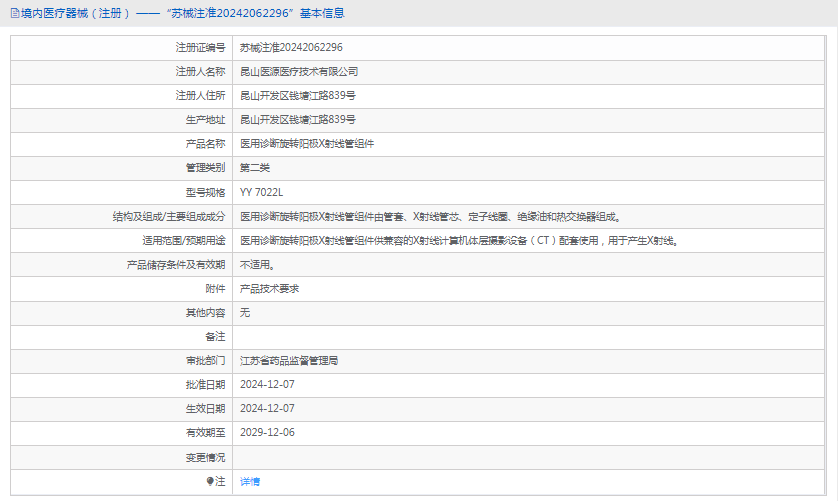Click the 生产地址 label

point(206,120)
